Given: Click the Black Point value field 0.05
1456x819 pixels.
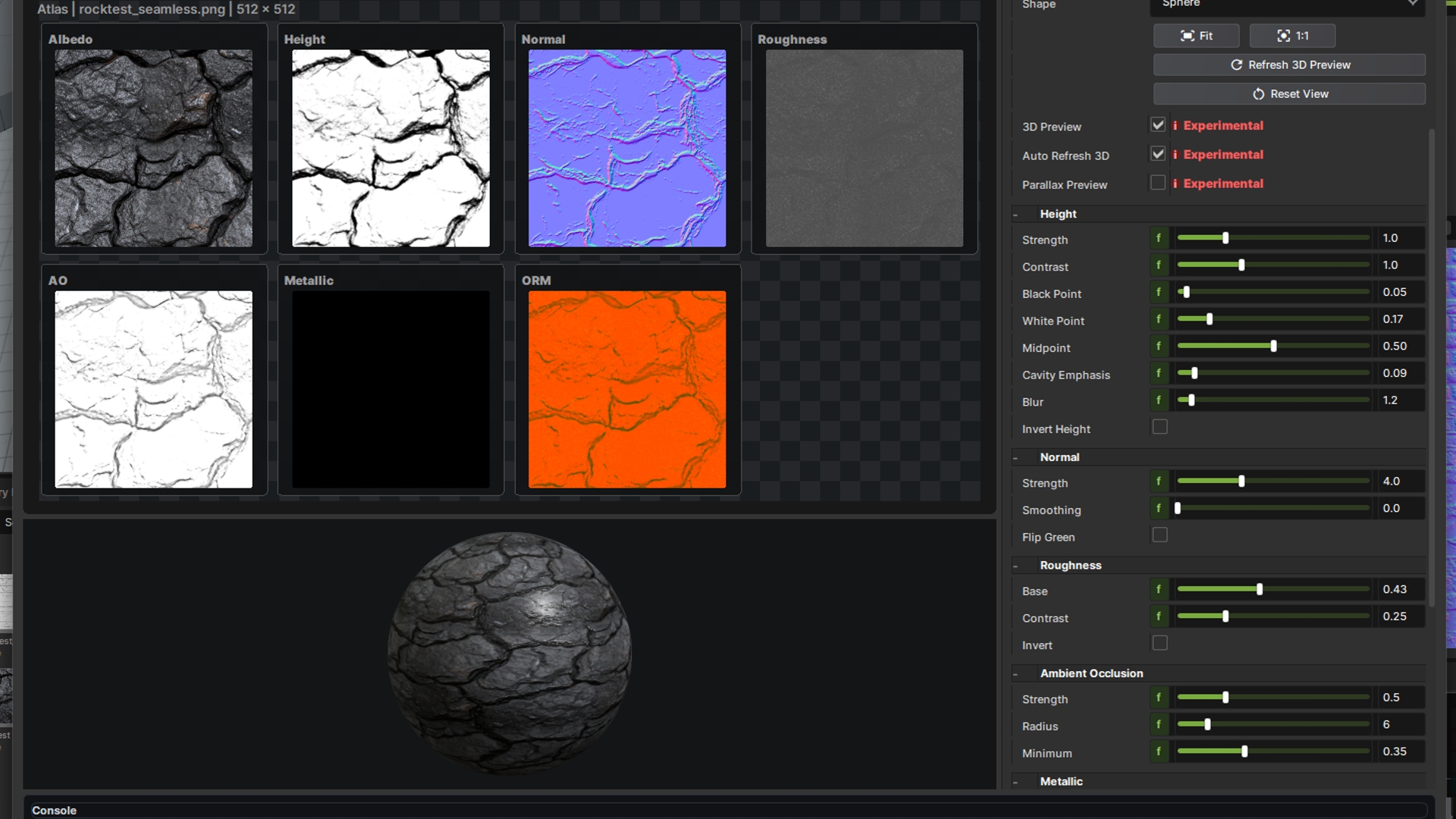Looking at the screenshot, I should (x=1401, y=292).
